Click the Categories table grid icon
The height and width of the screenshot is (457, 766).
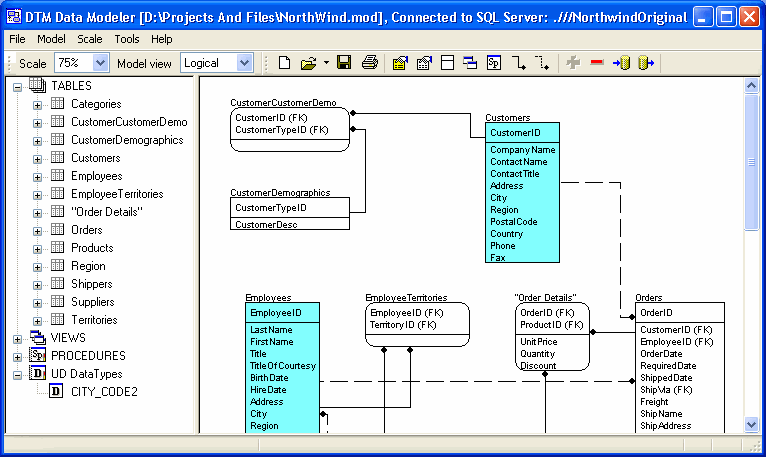point(58,103)
